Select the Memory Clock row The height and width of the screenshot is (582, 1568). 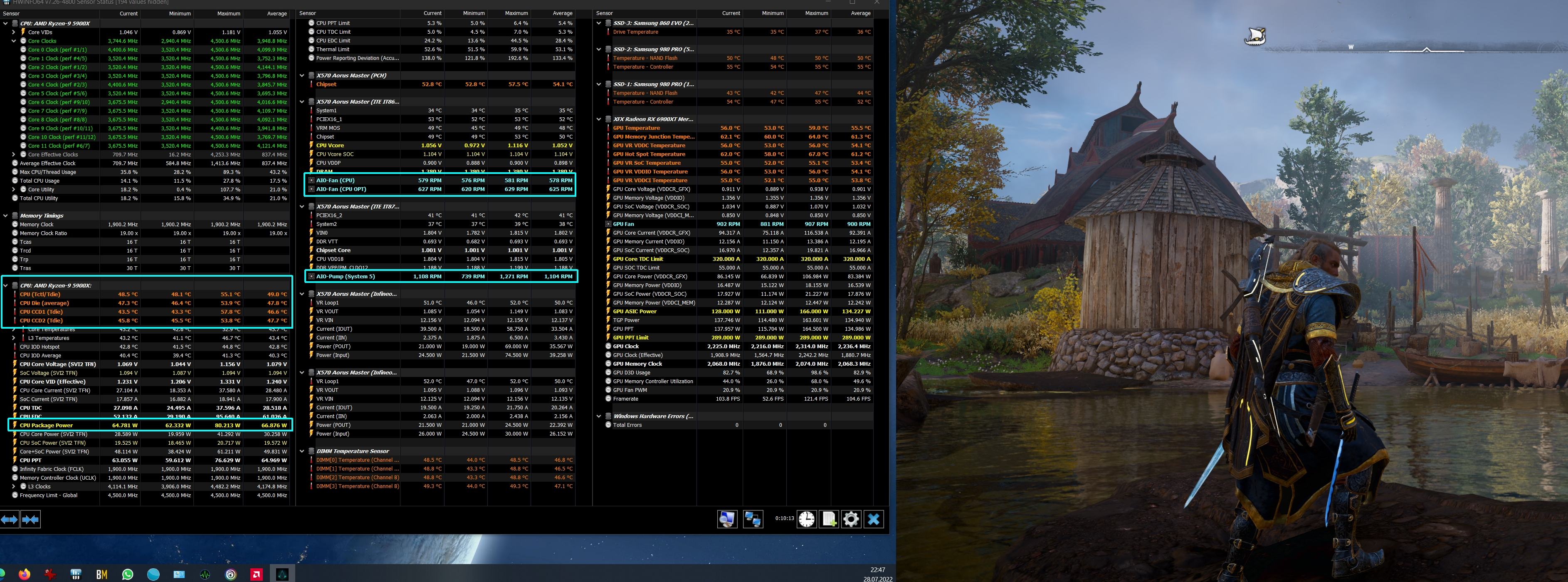(x=146, y=225)
